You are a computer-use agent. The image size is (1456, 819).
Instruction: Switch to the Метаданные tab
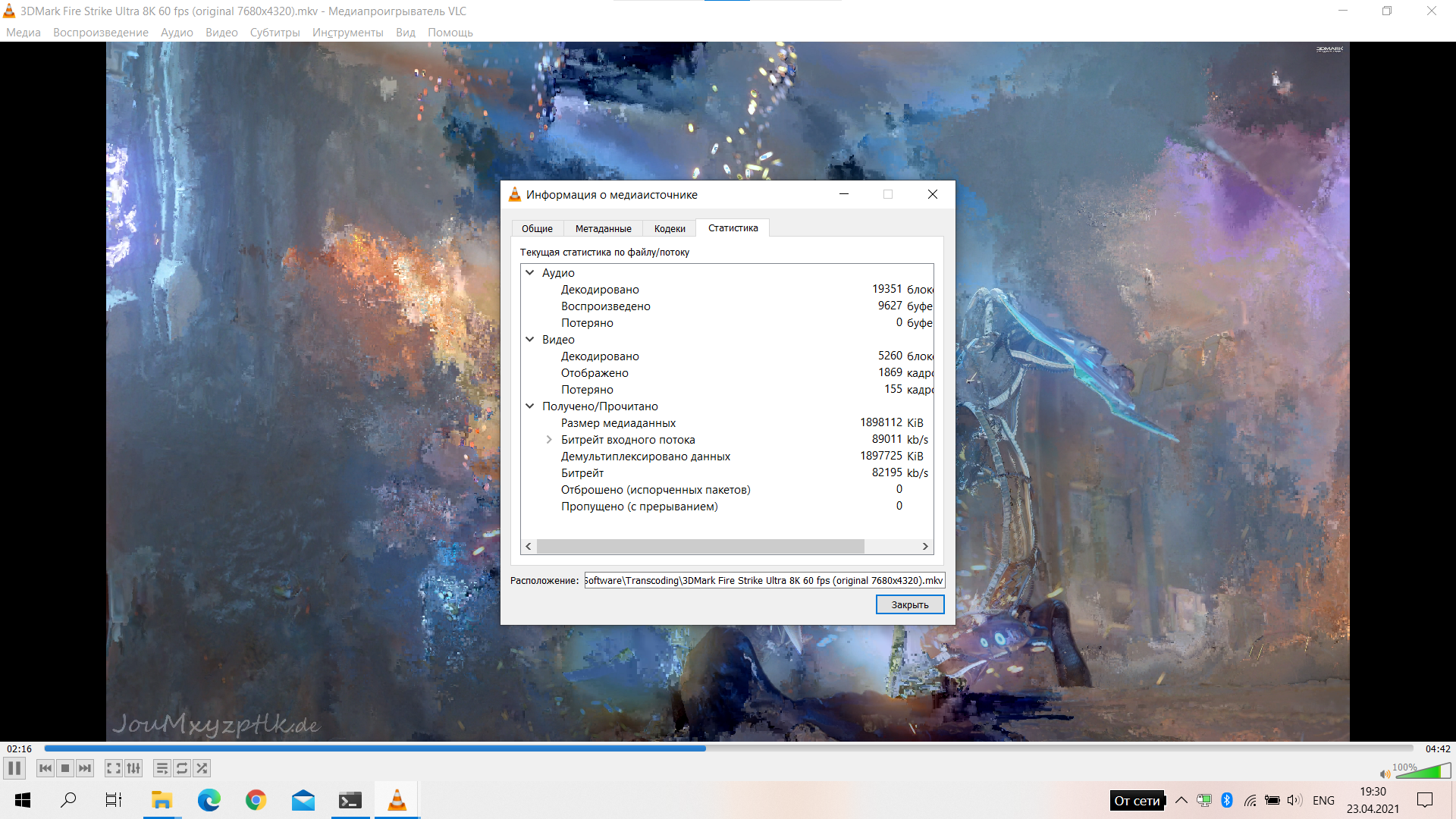[x=603, y=228]
